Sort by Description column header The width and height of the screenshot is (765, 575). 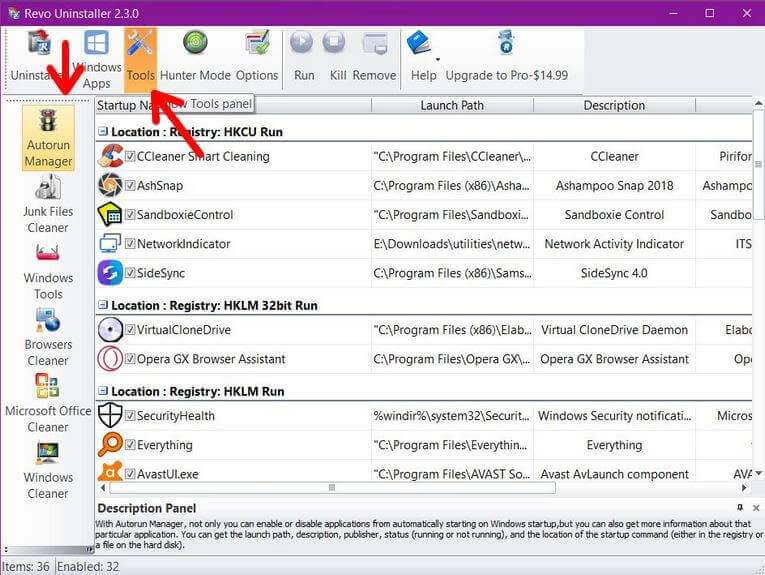[x=614, y=105]
